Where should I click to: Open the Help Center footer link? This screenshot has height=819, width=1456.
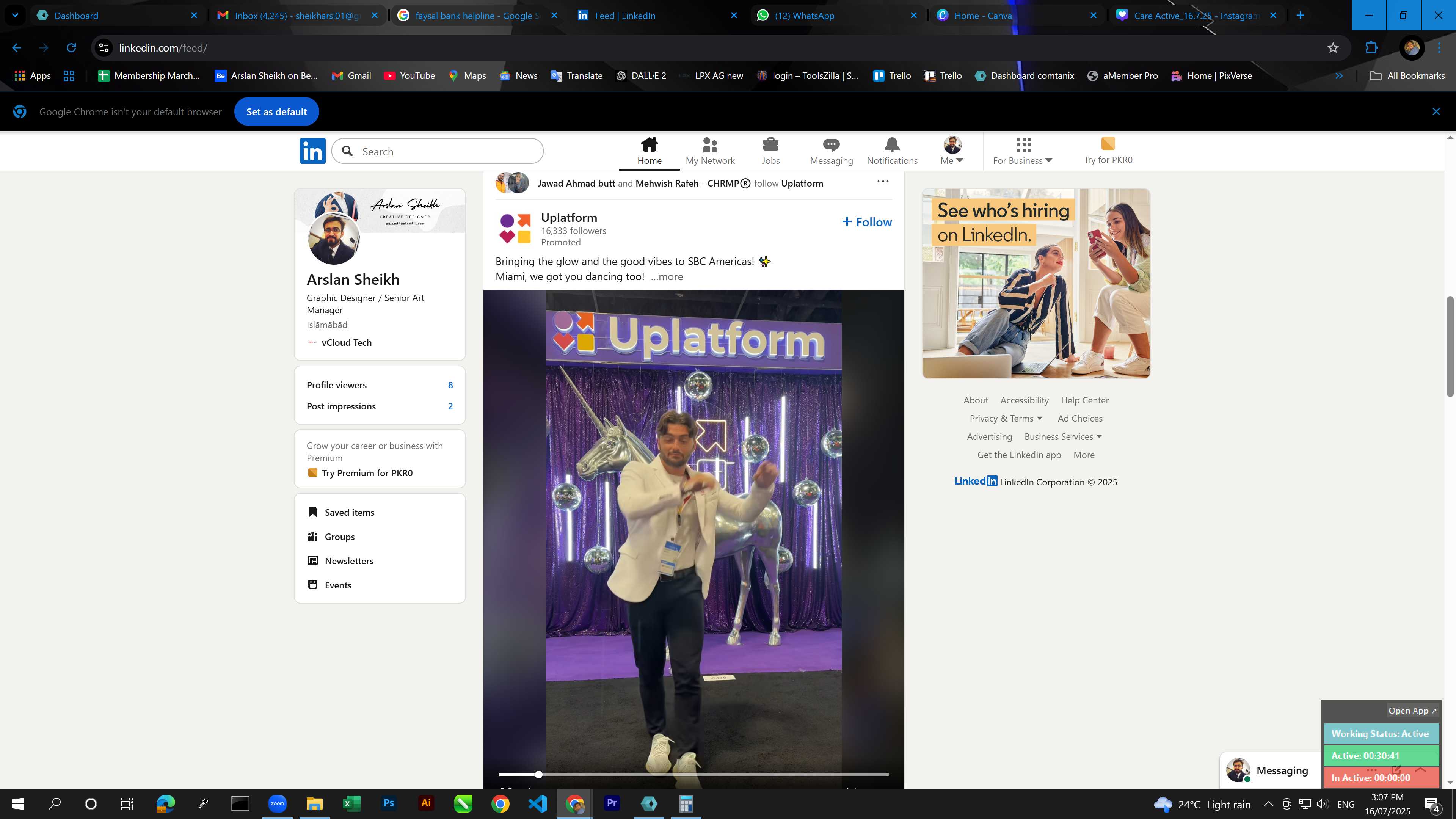pos(1084,400)
